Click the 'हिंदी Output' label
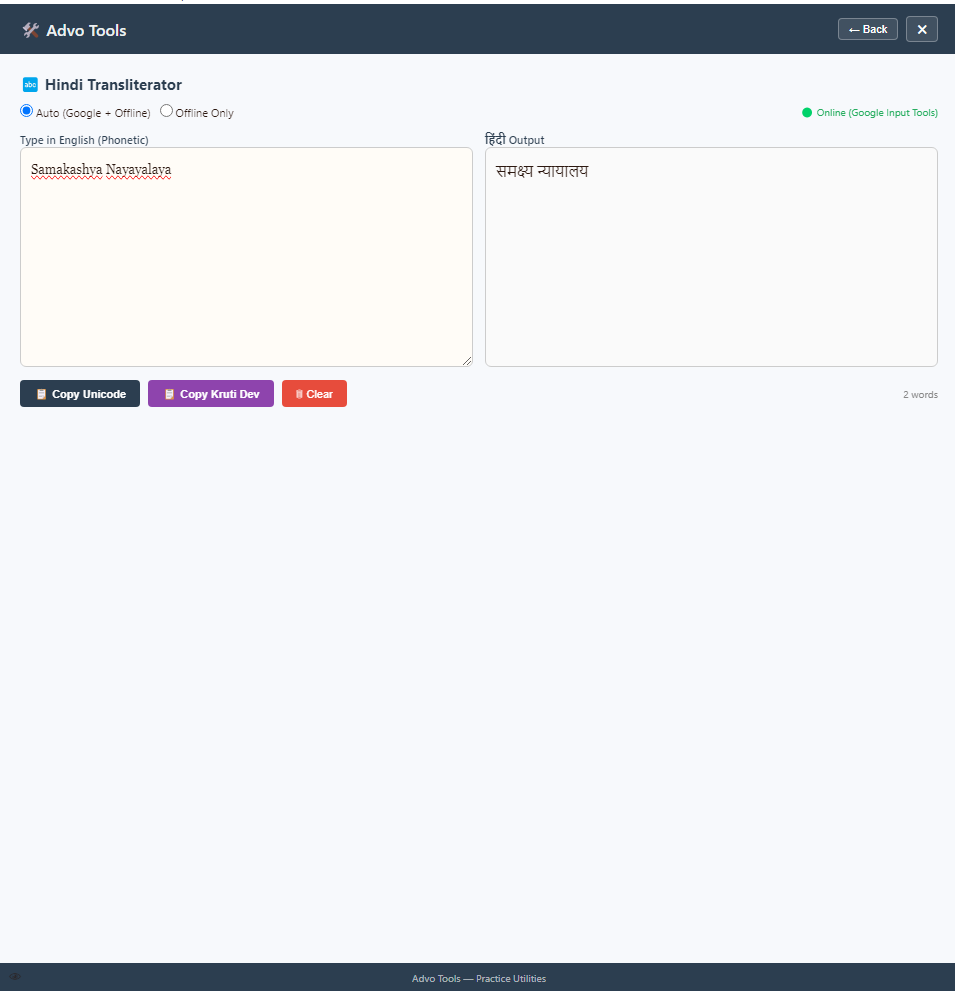Screen dimensions: 955x991 (x=514, y=140)
